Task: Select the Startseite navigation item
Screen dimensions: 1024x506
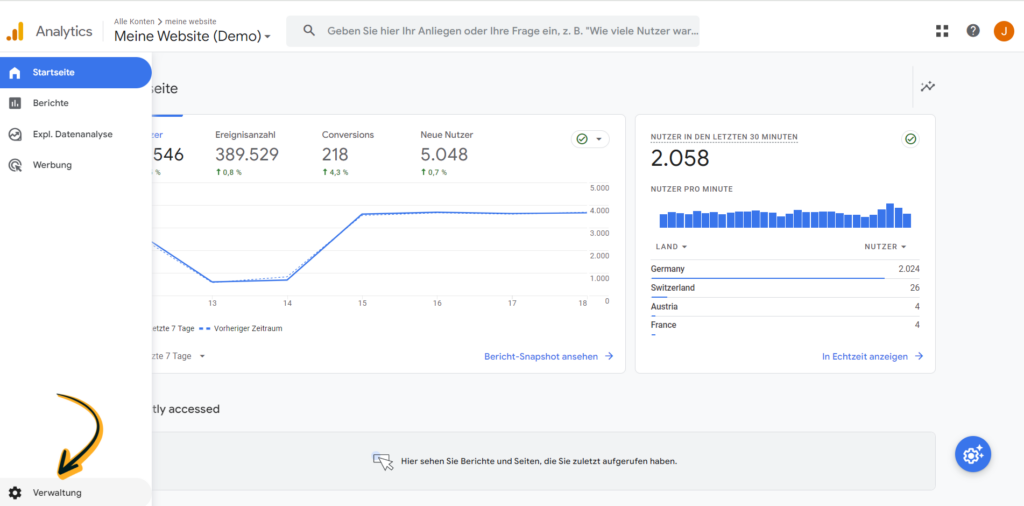Action: 53,72
